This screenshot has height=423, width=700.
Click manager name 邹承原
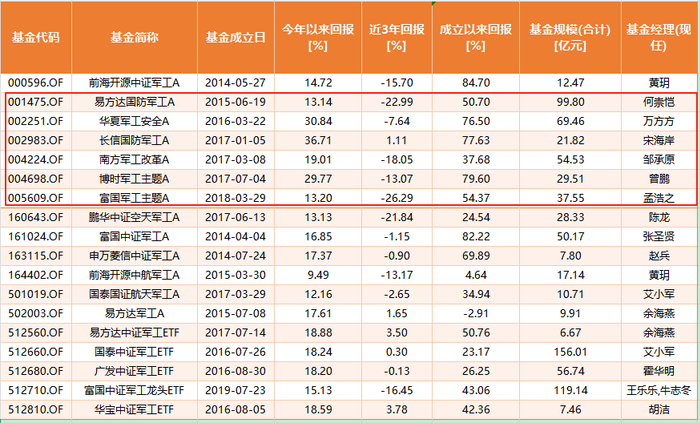click(x=658, y=160)
